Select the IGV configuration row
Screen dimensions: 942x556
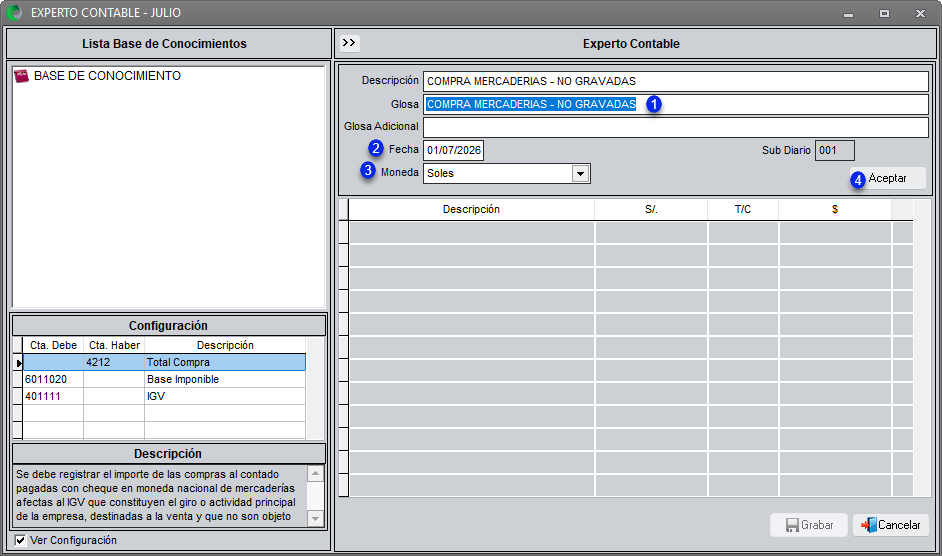coord(164,396)
